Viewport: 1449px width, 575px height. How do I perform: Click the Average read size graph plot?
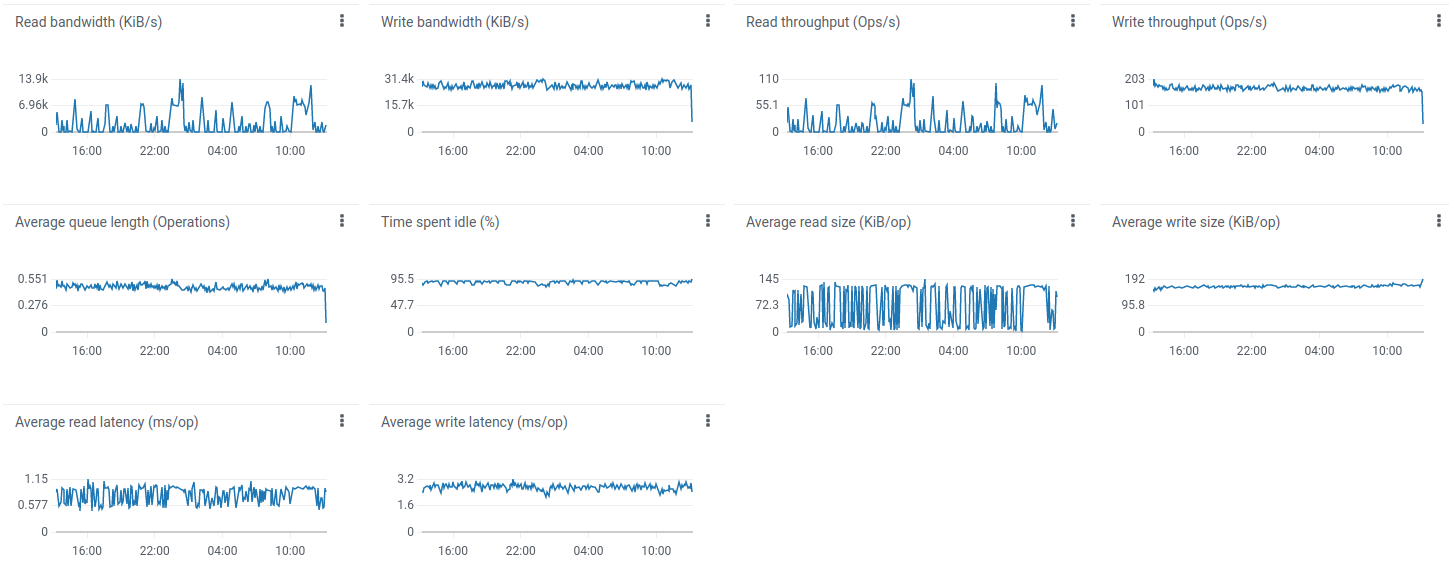point(920,305)
